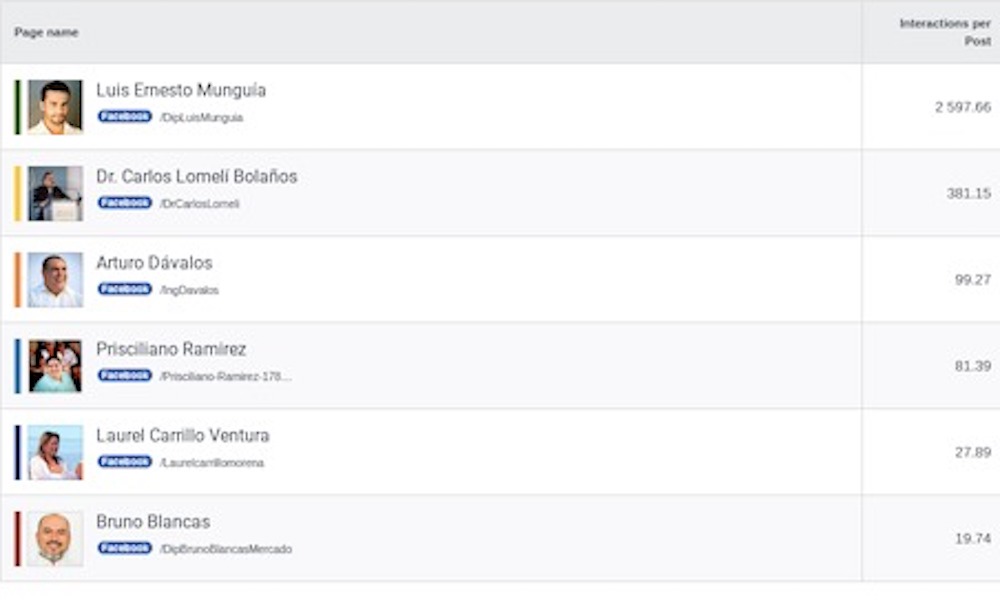The image size is (1000, 602).
Task: Sort by Page name column header
Action: pos(46,33)
